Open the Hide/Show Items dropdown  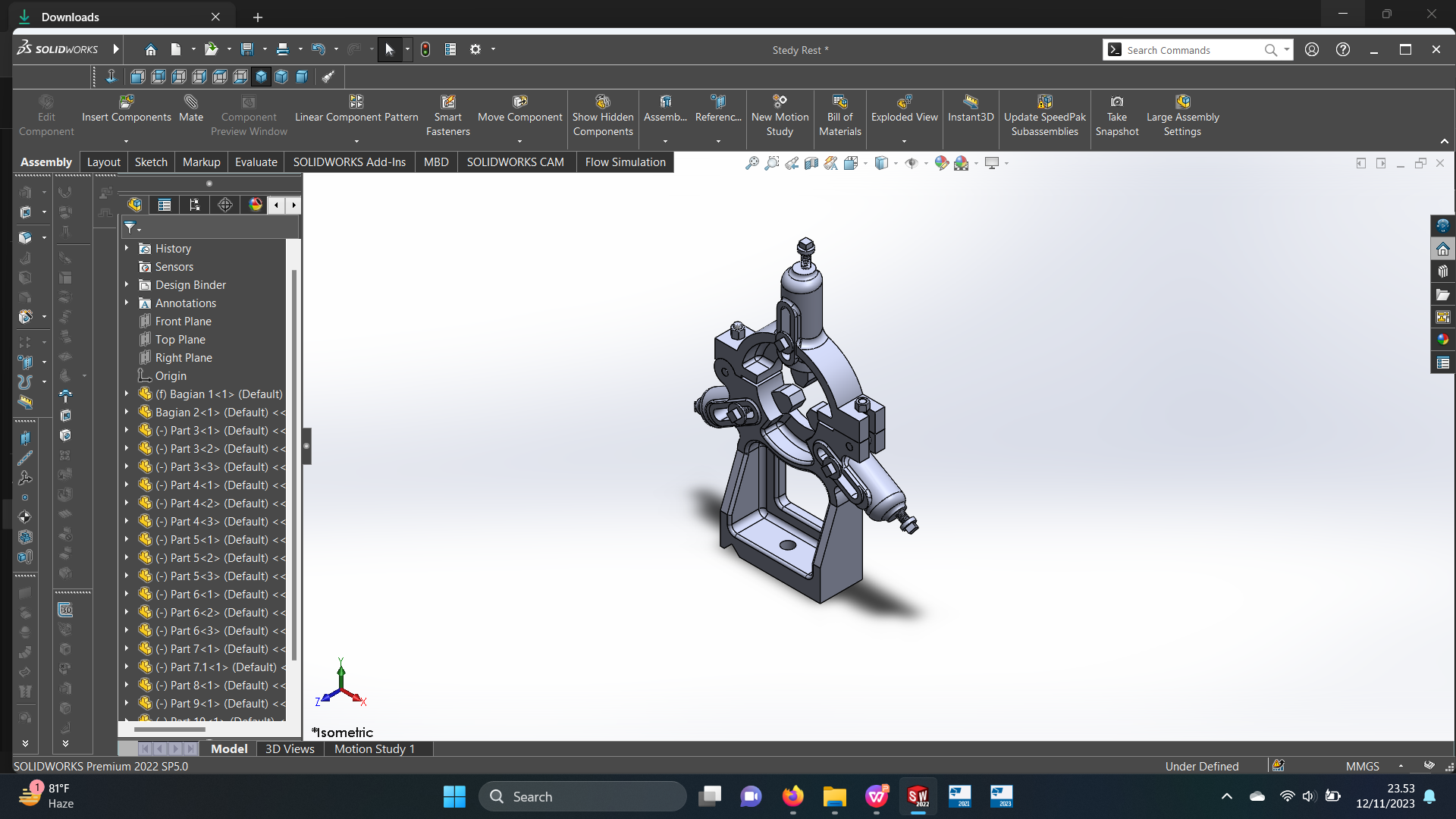tap(926, 163)
